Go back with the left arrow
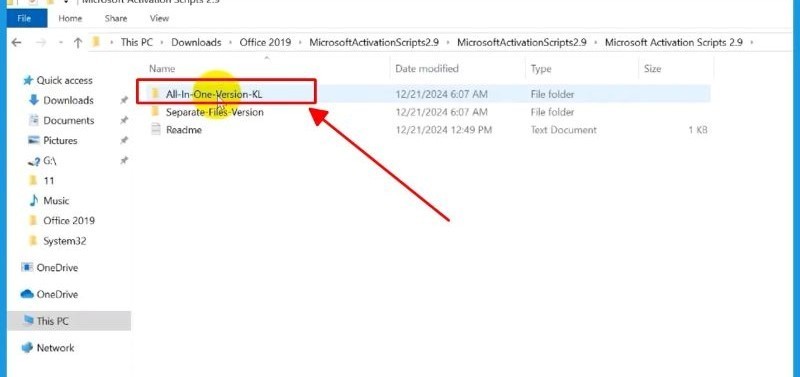 point(16,42)
